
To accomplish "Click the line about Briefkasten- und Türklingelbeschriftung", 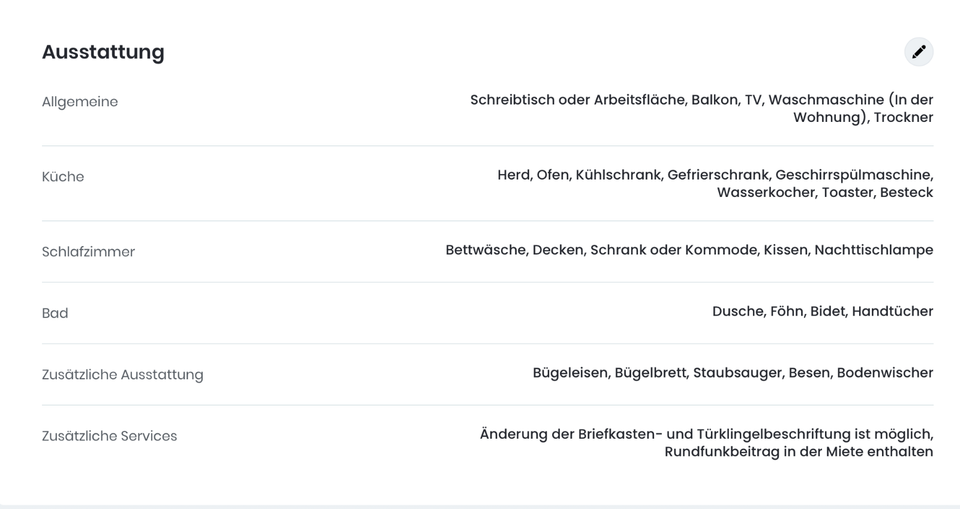I will pos(707,434).
